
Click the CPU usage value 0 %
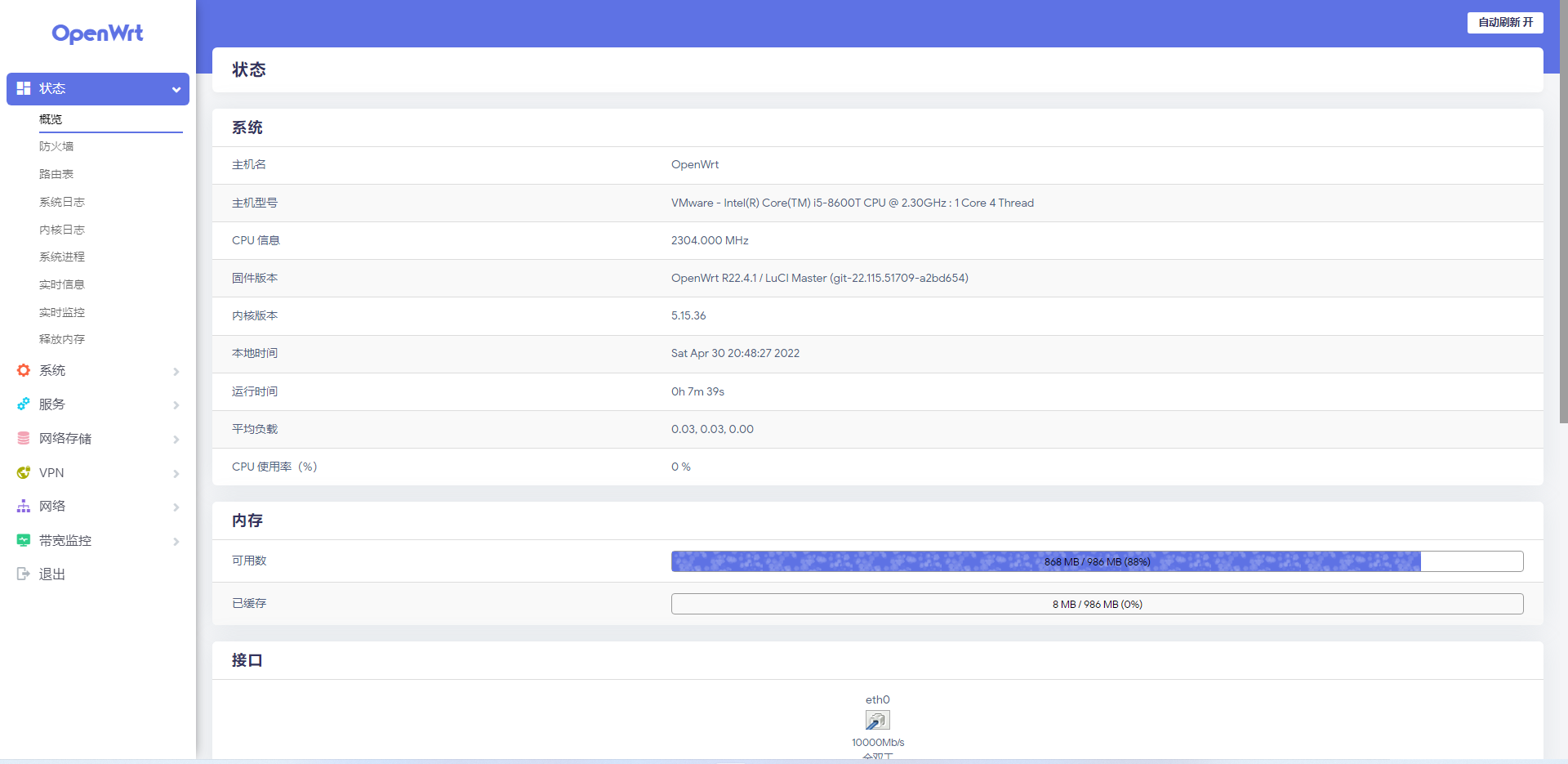pos(681,467)
